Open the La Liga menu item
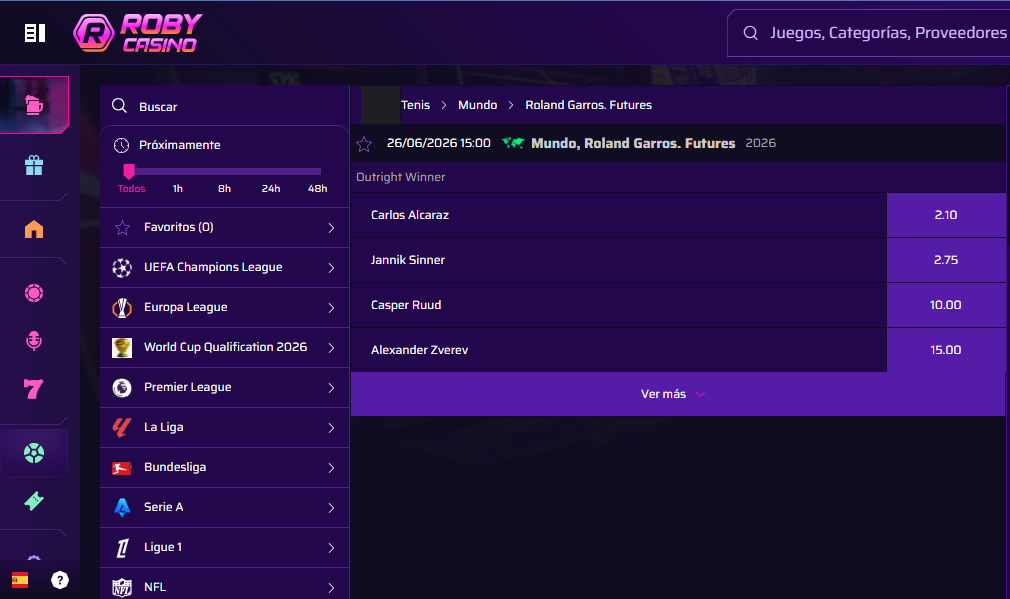The width and height of the screenshot is (1010, 599). pos(224,428)
